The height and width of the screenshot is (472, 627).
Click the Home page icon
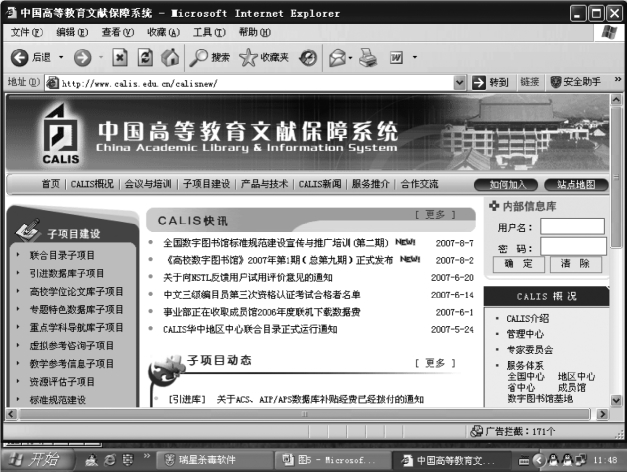pos(170,58)
